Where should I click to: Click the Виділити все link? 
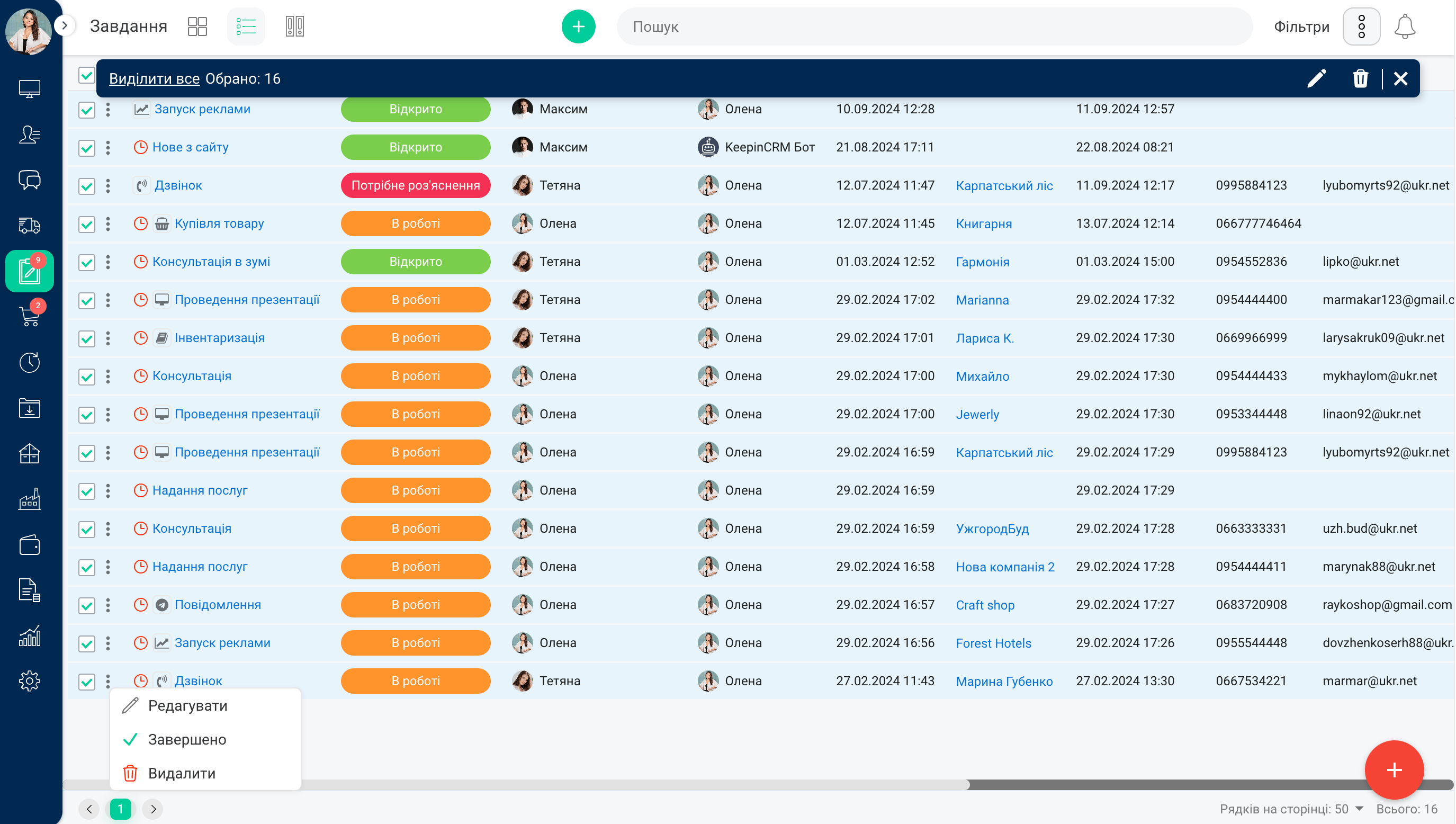(154, 79)
